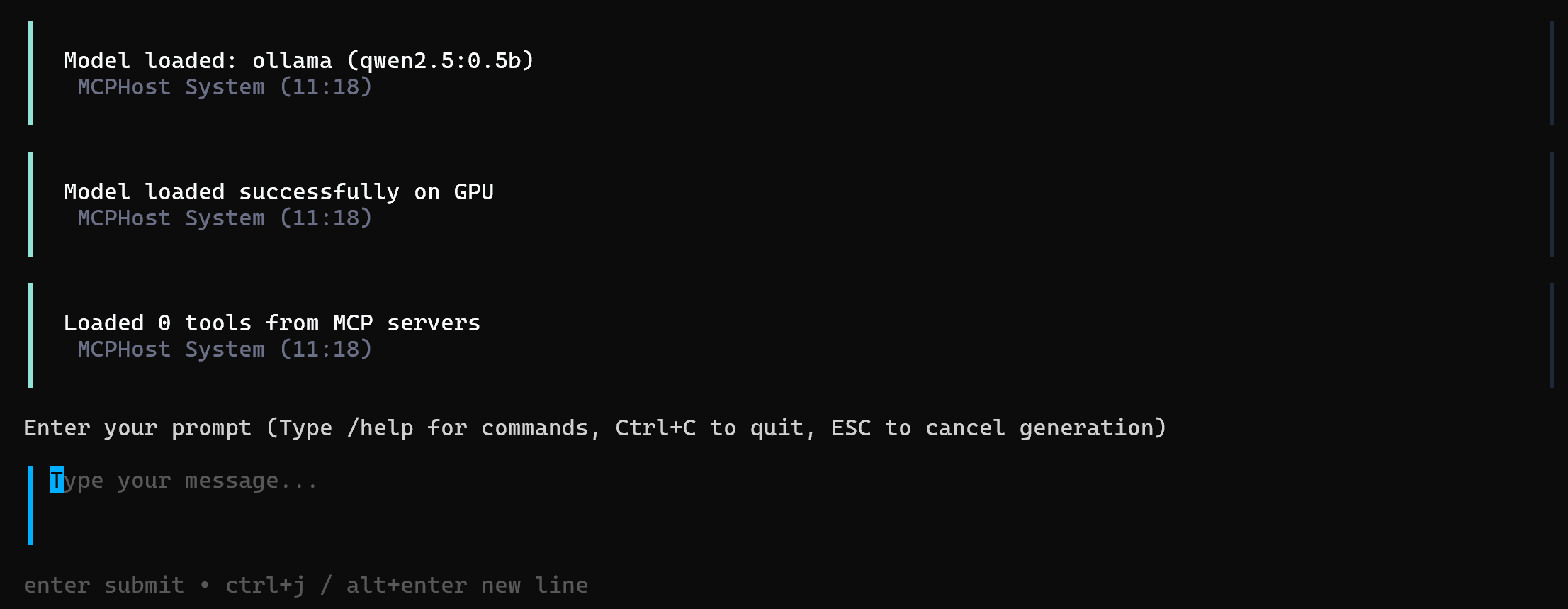This screenshot has height=609, width=1568.
Task: Click the /help command in prompt instructions
Action: [x=380, y=428]
